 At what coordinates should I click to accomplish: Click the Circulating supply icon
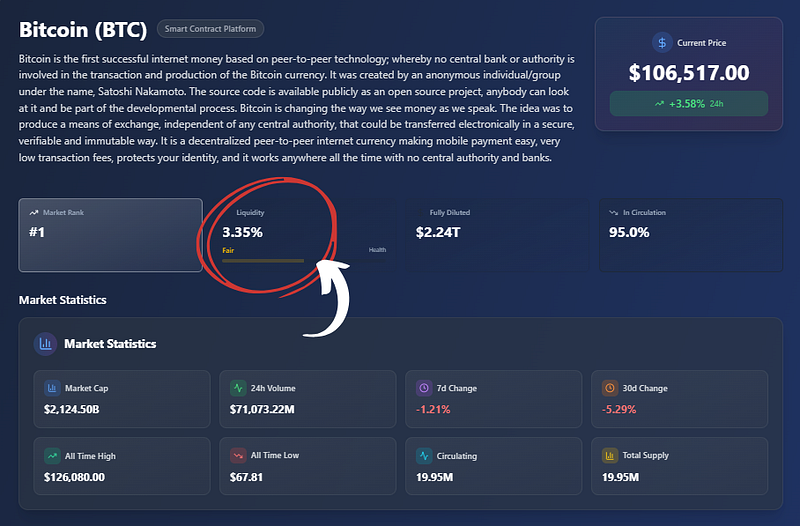[424, 456]
